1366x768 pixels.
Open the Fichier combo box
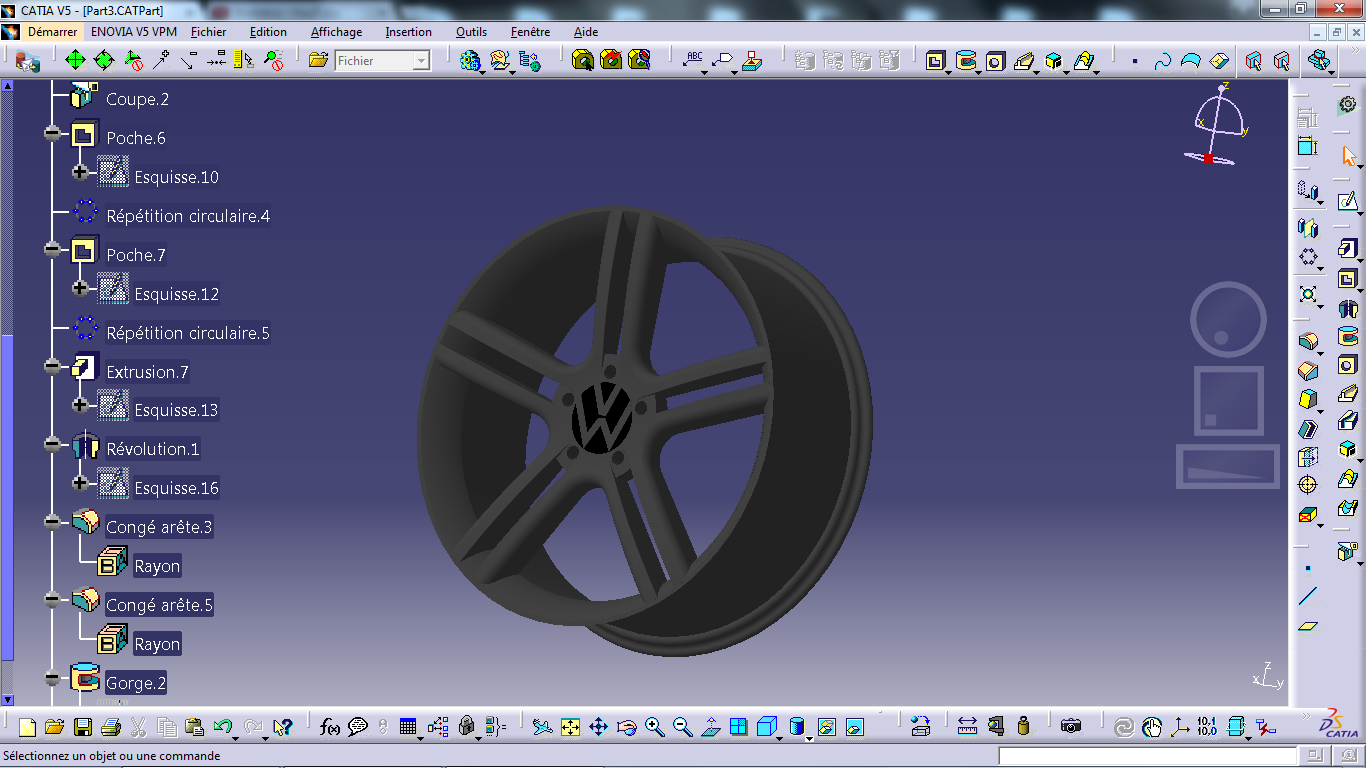click(382, 61)
